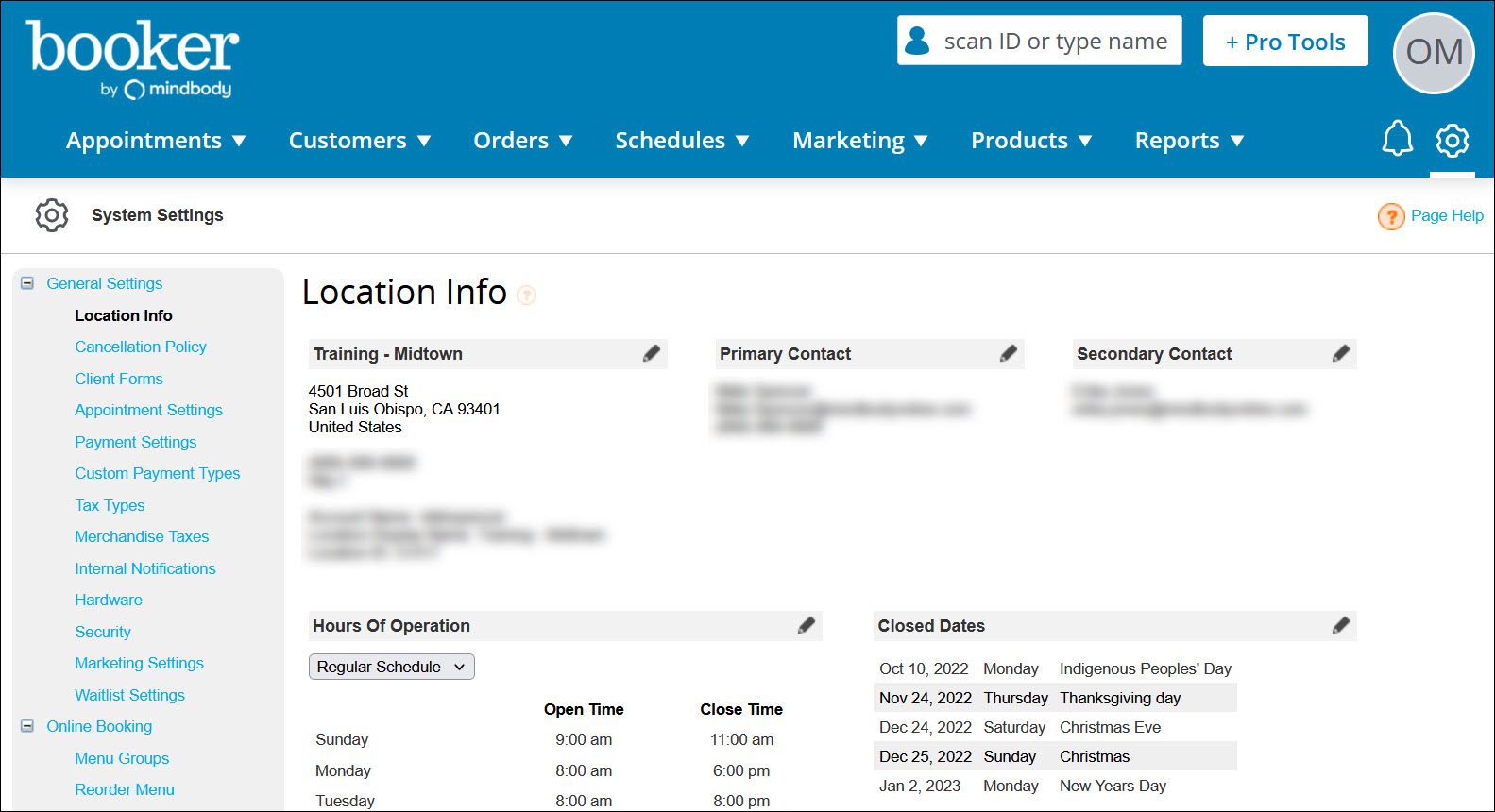Edit Training - Midtown location details pencil
The image size is (1495, 812).
[652, 353]
